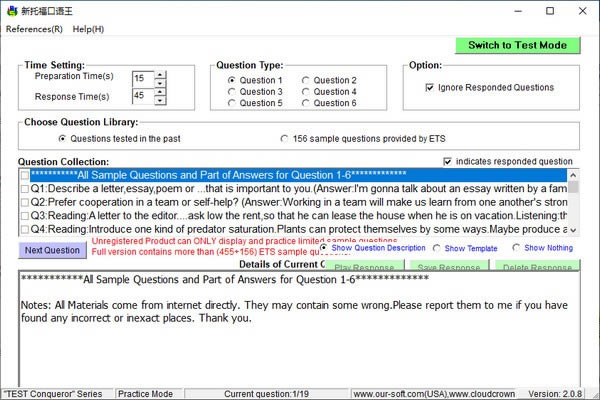Decrease Preparation Time with down arrow
Screen dimensions: 600x400
click(x=161, y=82)
